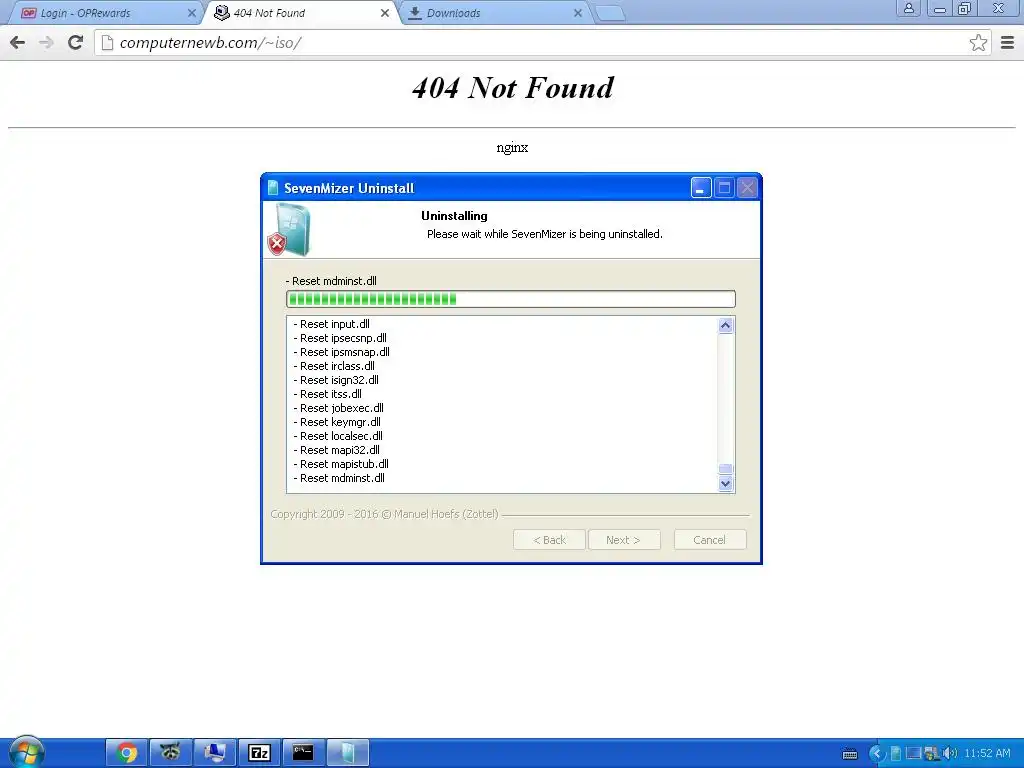Click the volume speaker tray icon

950,754
